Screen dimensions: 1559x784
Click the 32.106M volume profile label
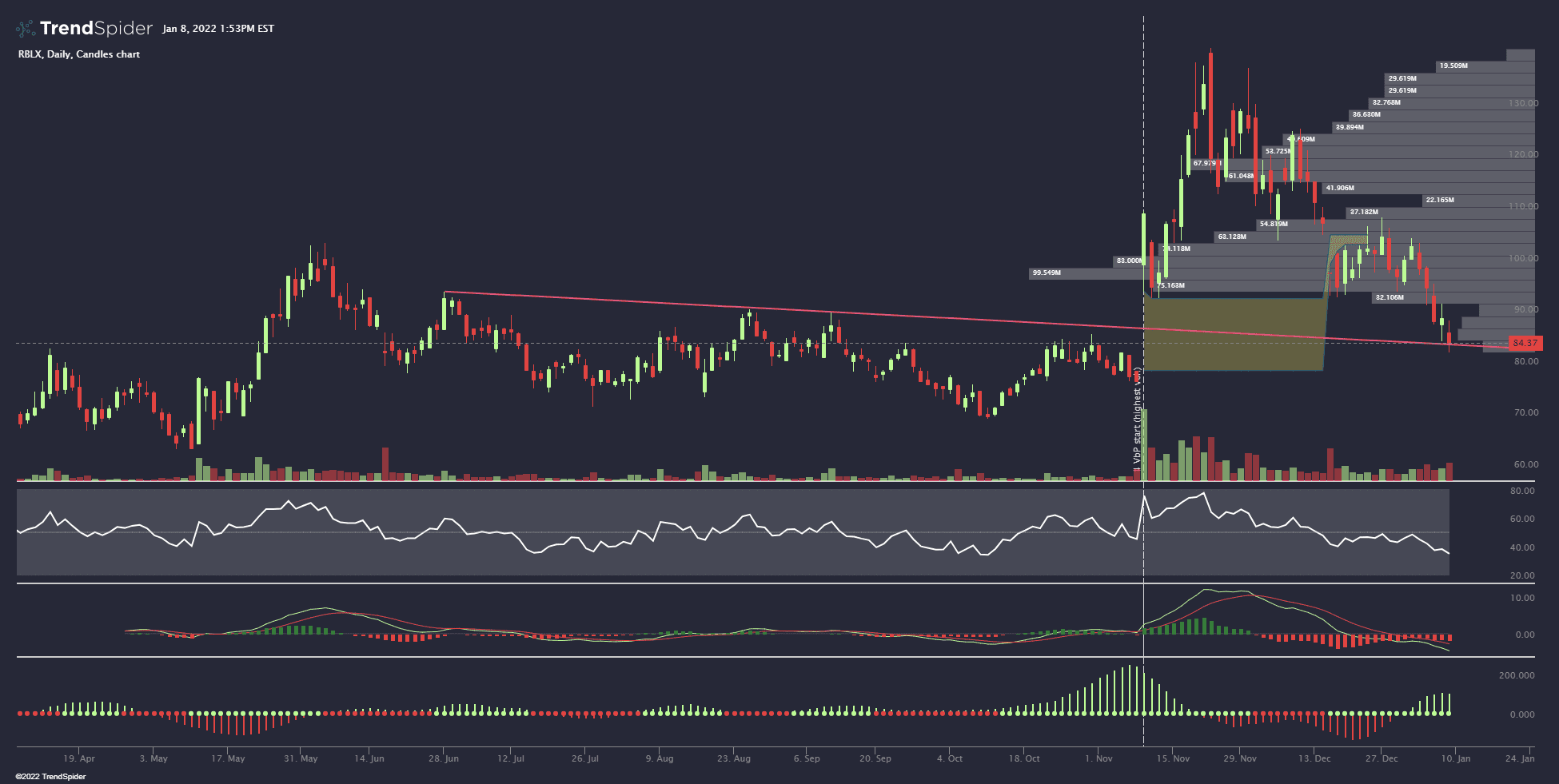pos(1389,297)
